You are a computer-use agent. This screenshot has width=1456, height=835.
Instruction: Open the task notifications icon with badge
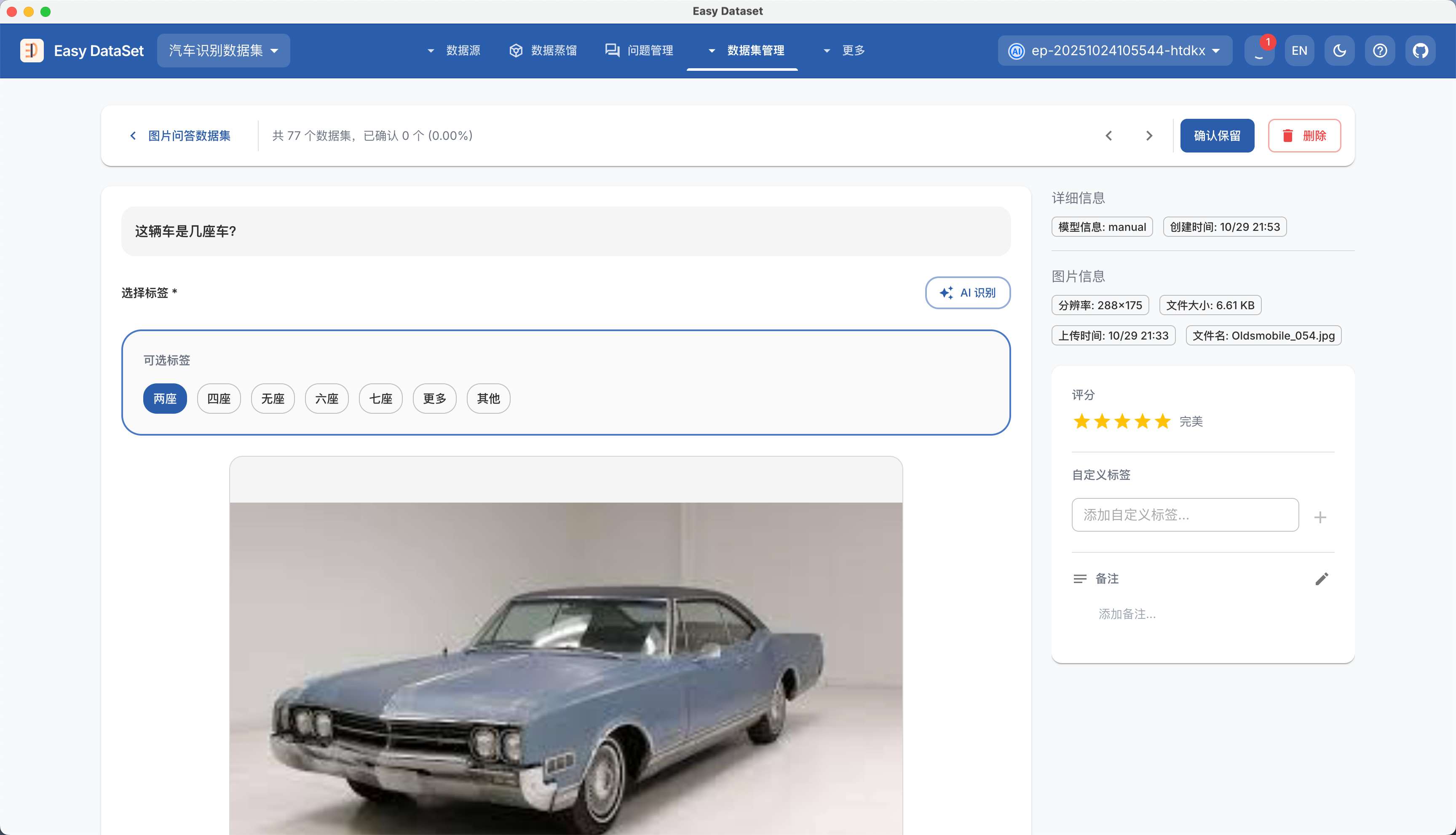(x=1259, y=51)
